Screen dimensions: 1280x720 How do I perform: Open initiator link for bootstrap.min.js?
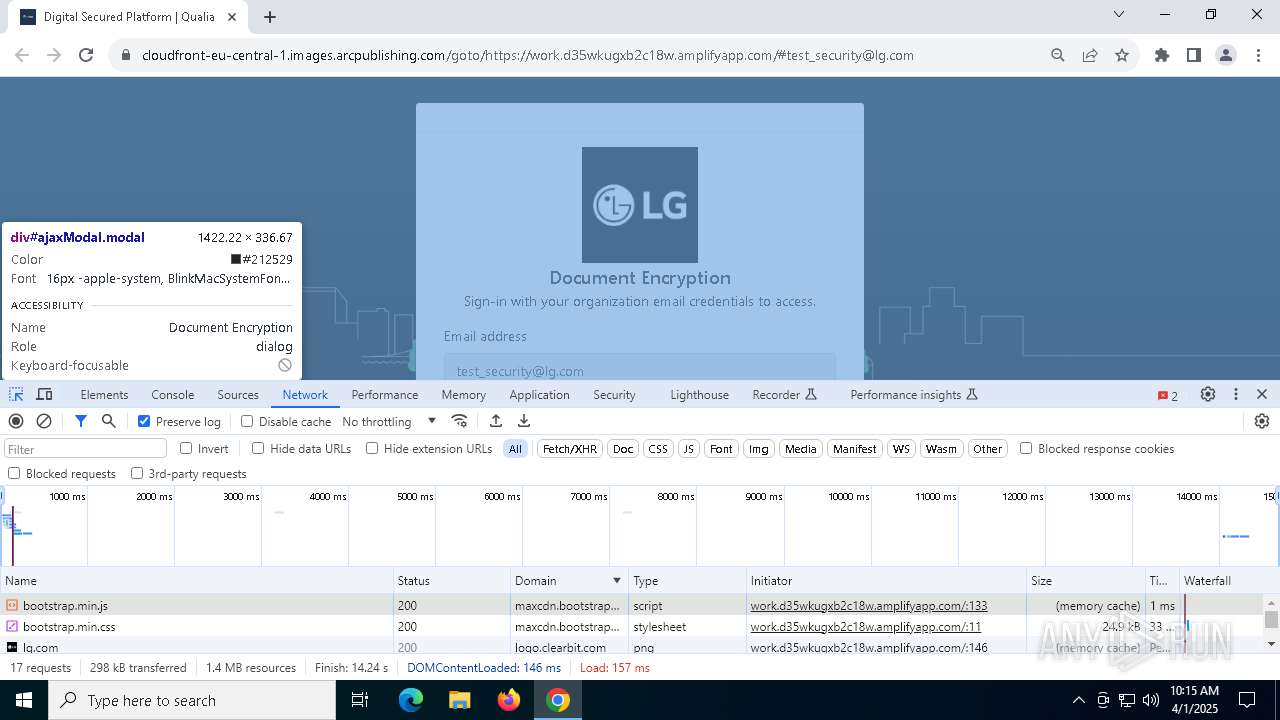pyautogui.click(x=869, y=605)
